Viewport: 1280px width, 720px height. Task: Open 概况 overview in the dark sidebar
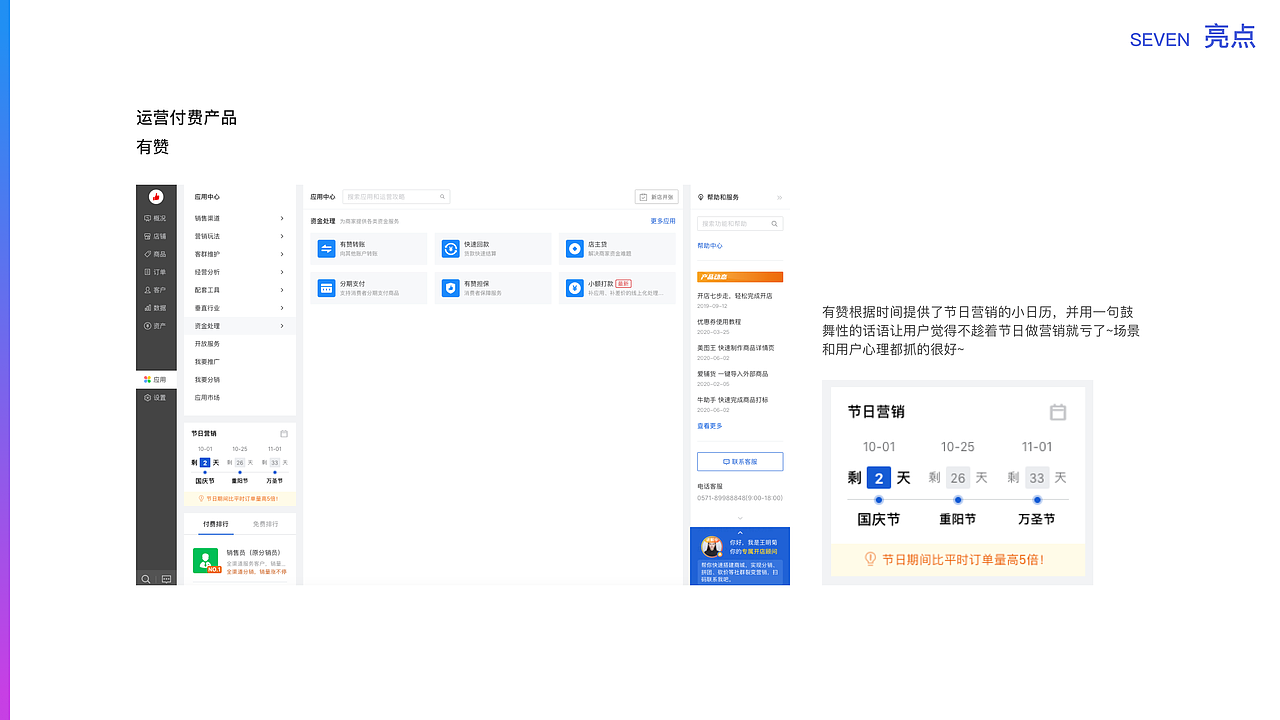pyautogui.click(x=156, y=218)
